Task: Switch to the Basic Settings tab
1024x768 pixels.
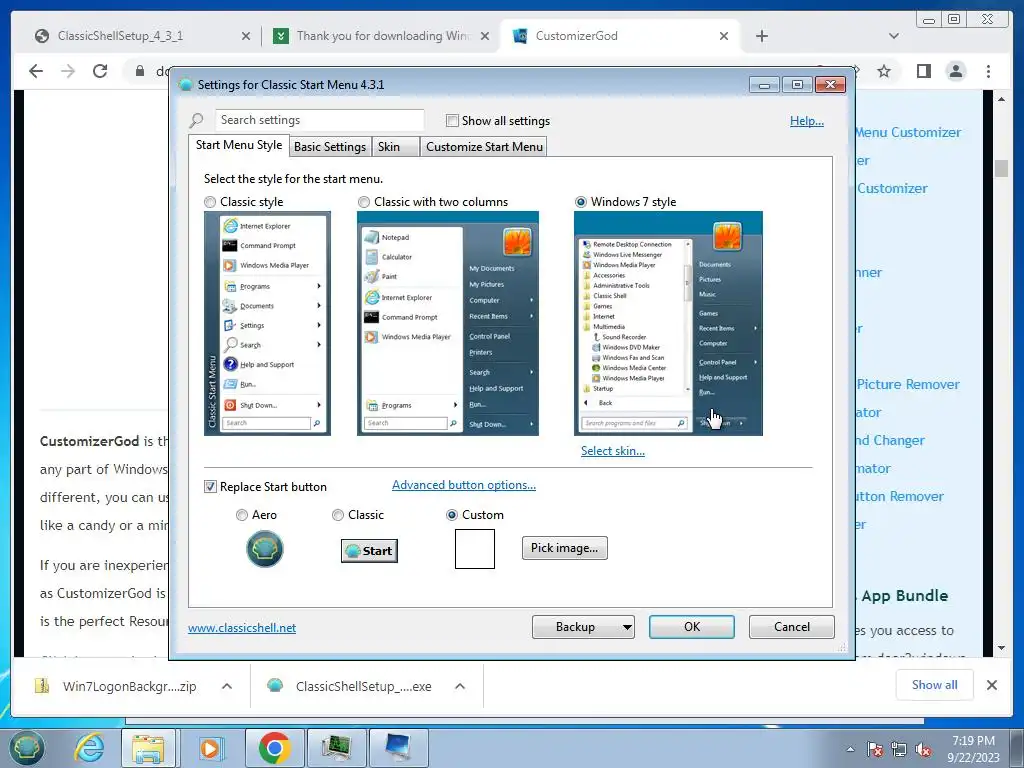Action: pyautogui.click(x=330, y=146)
